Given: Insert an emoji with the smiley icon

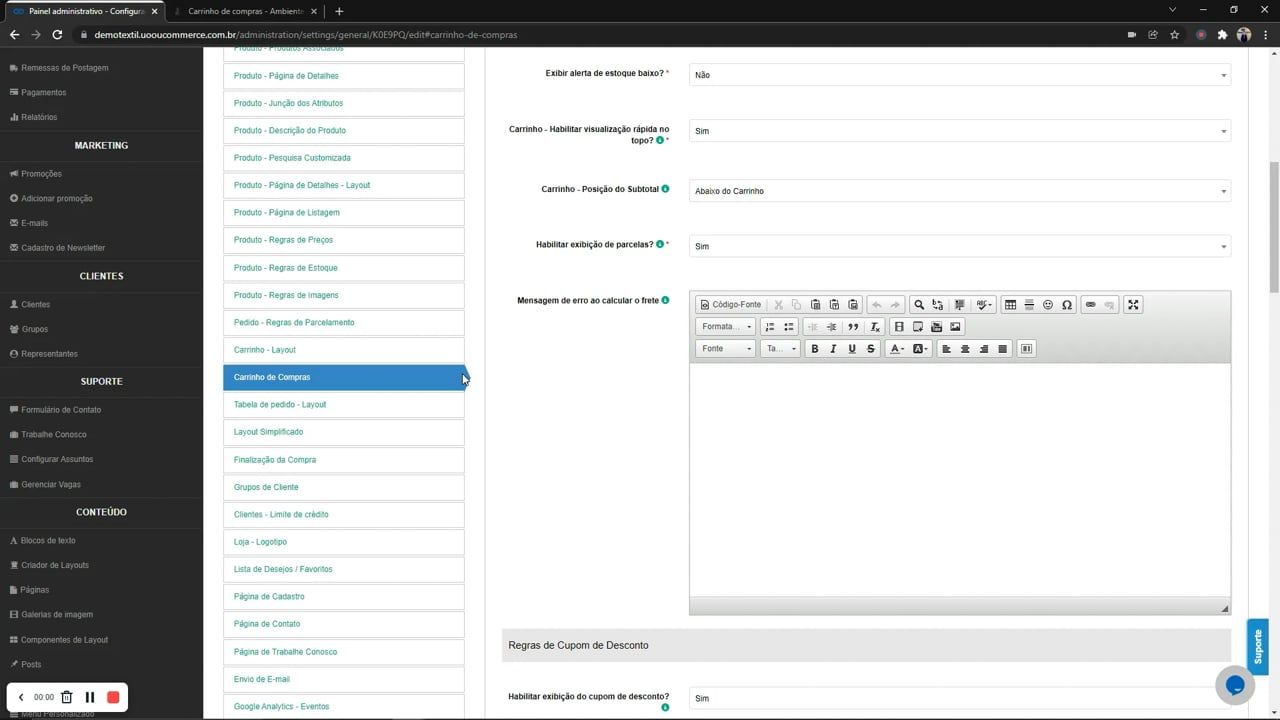Looking at the screenshot, I should [x=1047, y=304].
